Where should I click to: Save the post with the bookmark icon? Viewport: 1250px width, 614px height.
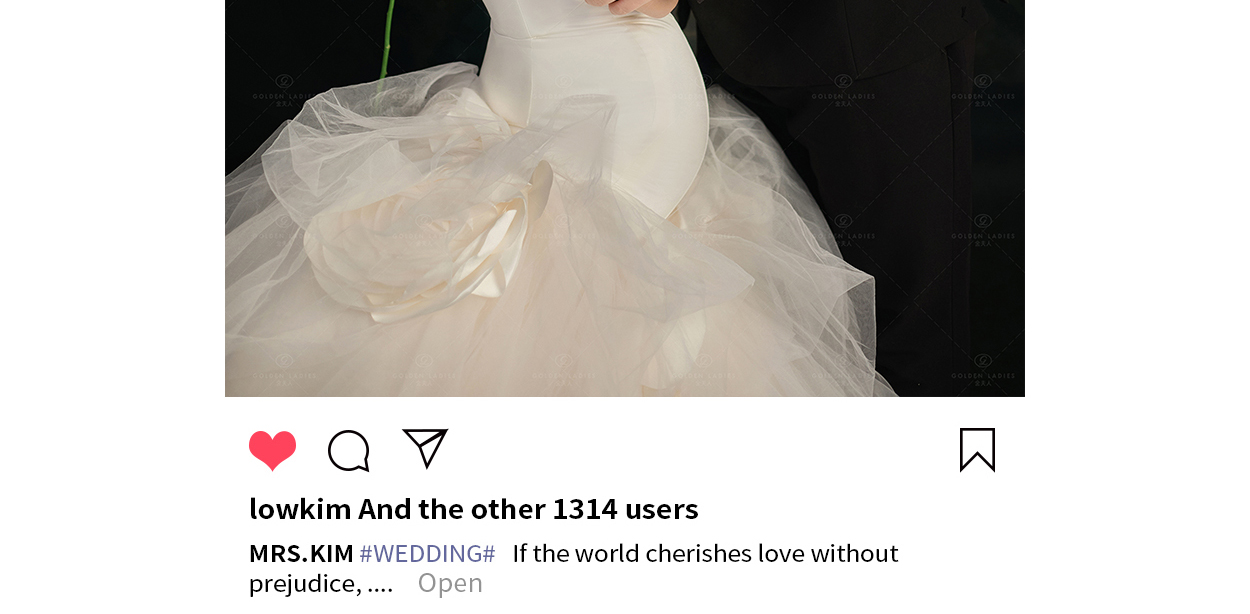pos(977,449)
